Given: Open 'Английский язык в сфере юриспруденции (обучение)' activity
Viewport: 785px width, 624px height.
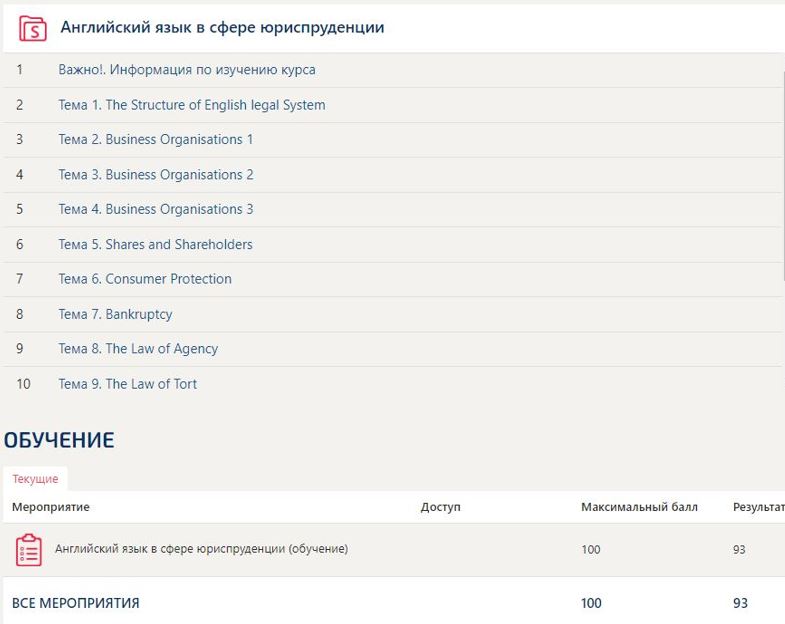Looking at the screenshot, I should [201, 549].
